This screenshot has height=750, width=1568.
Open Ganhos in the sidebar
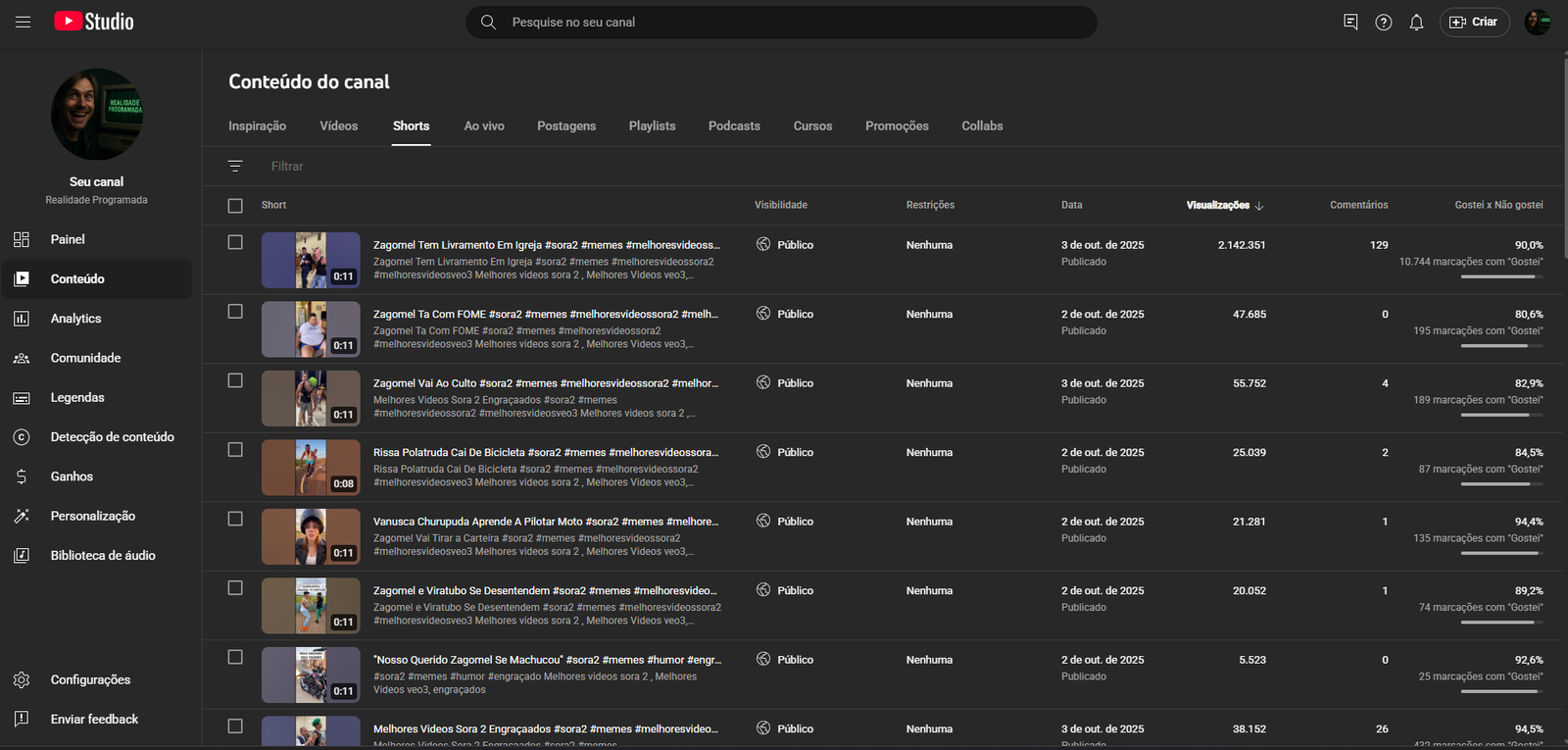point(72,476)
